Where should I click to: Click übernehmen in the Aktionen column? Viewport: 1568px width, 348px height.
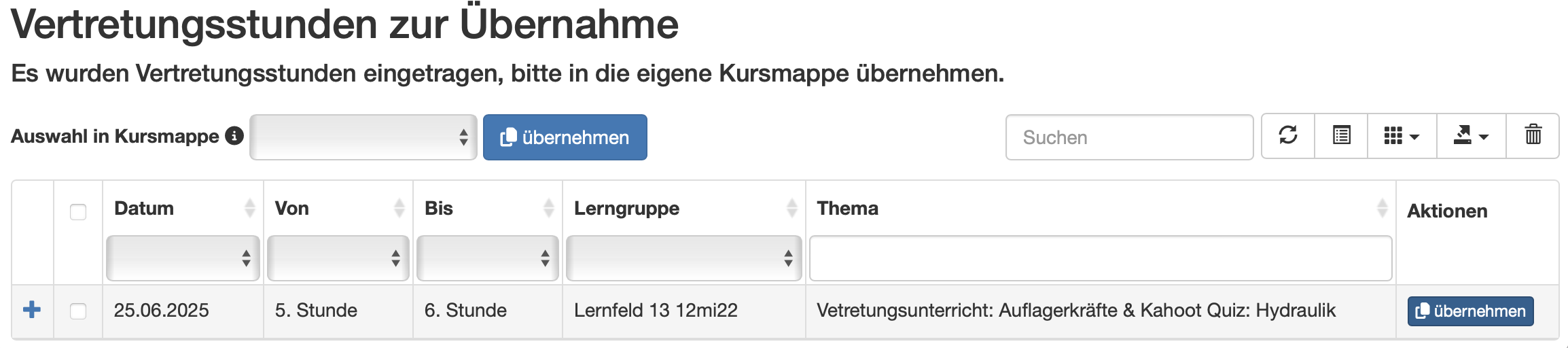[x=1470, y=311]
